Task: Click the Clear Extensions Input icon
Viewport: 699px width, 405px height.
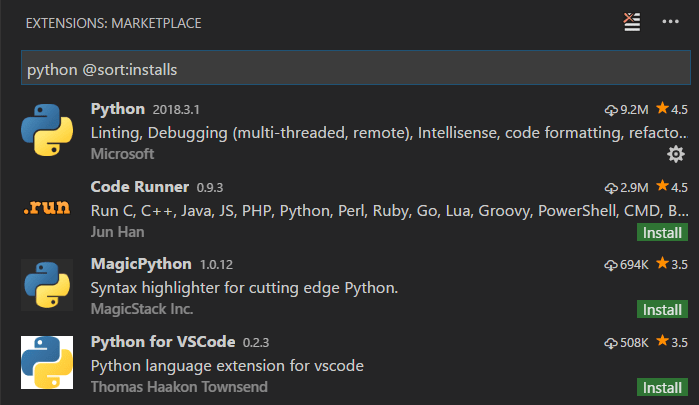Action: 631,22
